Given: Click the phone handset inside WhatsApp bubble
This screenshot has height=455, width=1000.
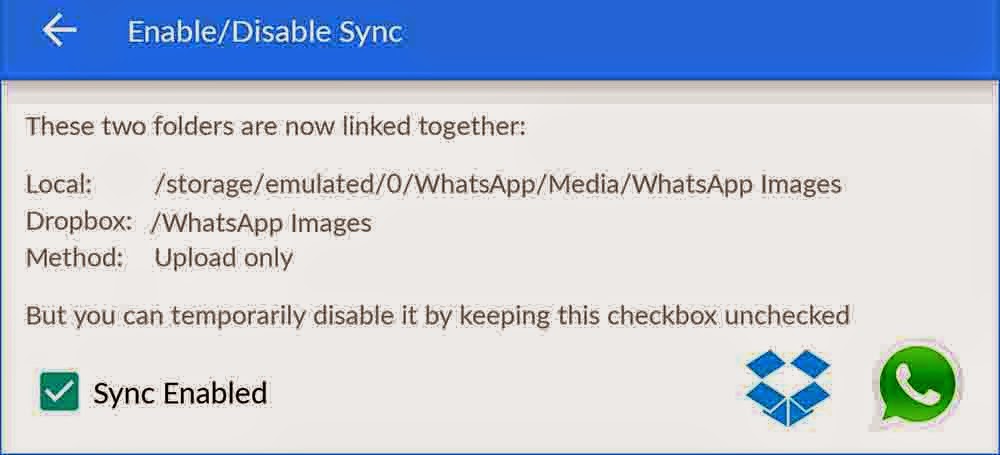Looking at the screenshot, I should [916, 384].
